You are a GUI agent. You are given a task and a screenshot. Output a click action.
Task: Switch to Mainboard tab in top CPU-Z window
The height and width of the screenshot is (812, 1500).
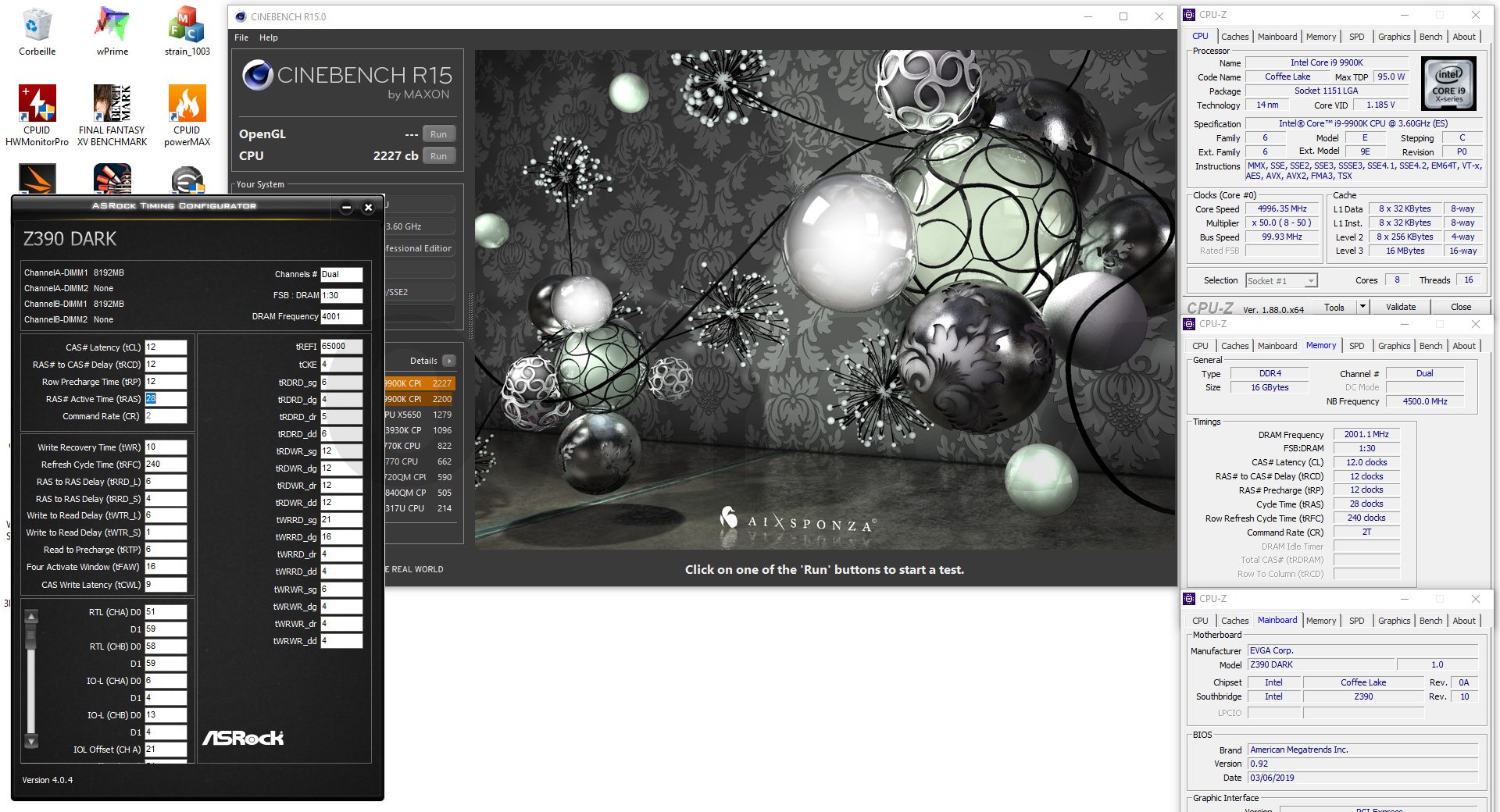pos(1277,37)
